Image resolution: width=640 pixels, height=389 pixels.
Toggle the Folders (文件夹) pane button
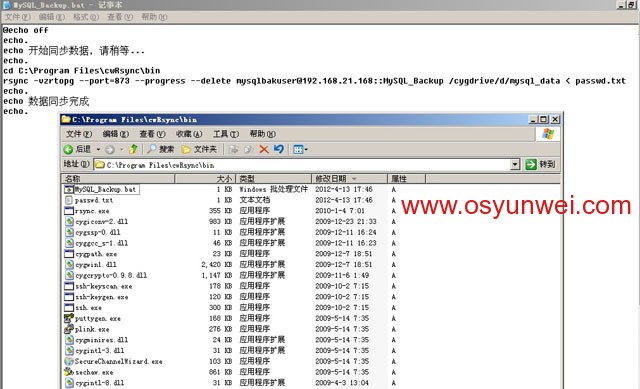pos(199,149)
